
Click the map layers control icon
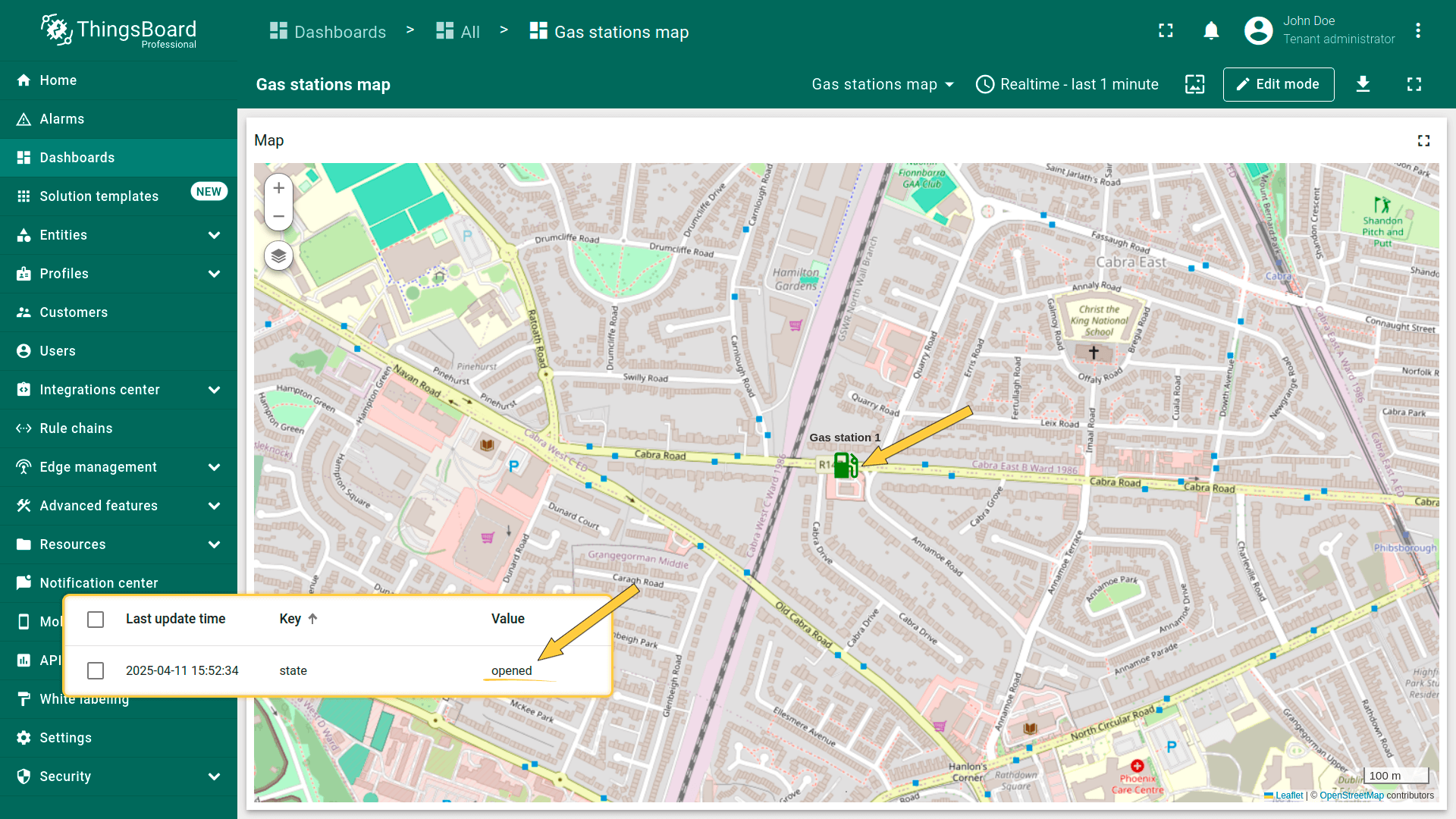(x=278, y=256)
